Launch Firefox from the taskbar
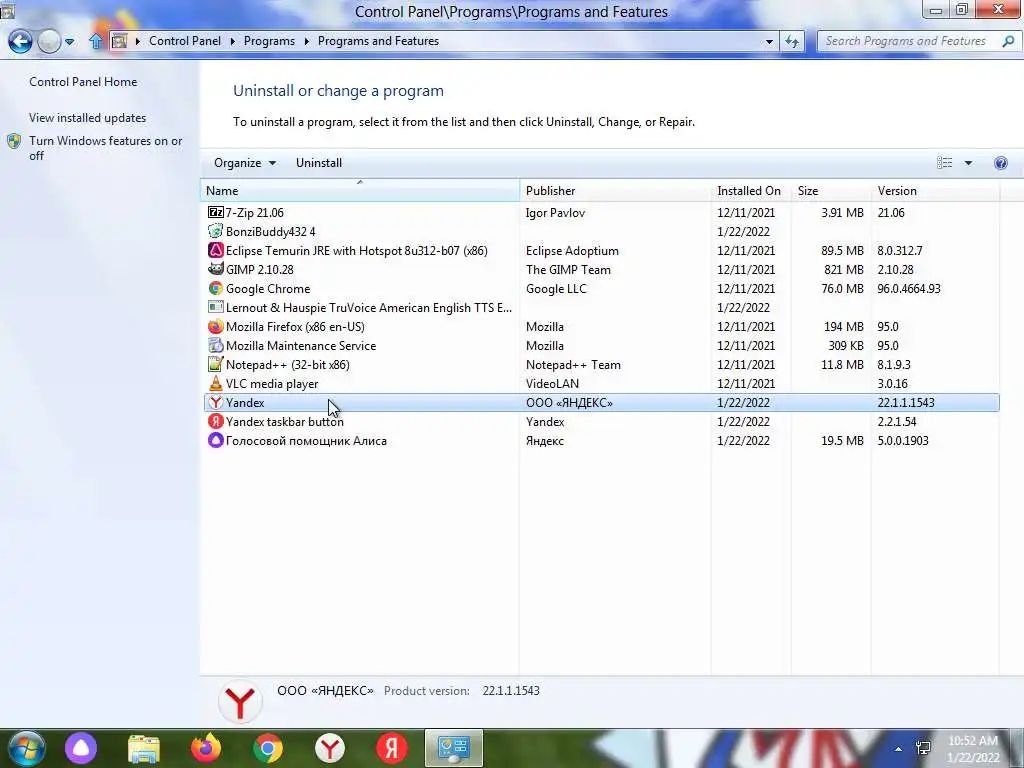This screenshot has height=768, width=1024. click(206, 748)
